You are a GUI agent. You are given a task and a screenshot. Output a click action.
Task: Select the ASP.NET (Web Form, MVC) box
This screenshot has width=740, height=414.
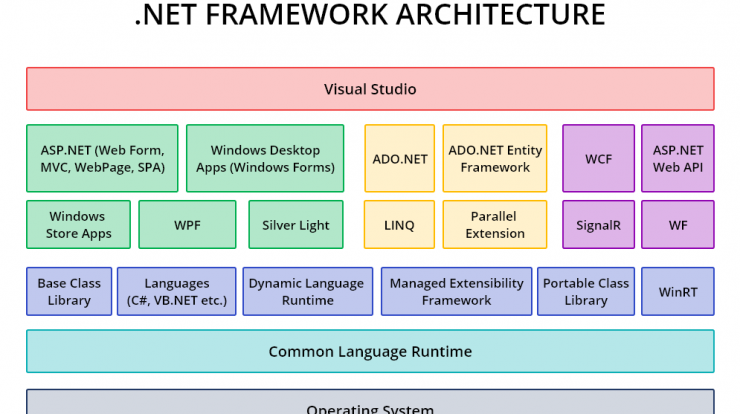pos(102,158)
